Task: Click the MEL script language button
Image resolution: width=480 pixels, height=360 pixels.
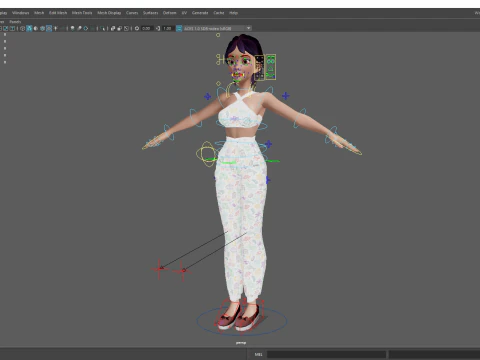Action: (x=258, y=354)
